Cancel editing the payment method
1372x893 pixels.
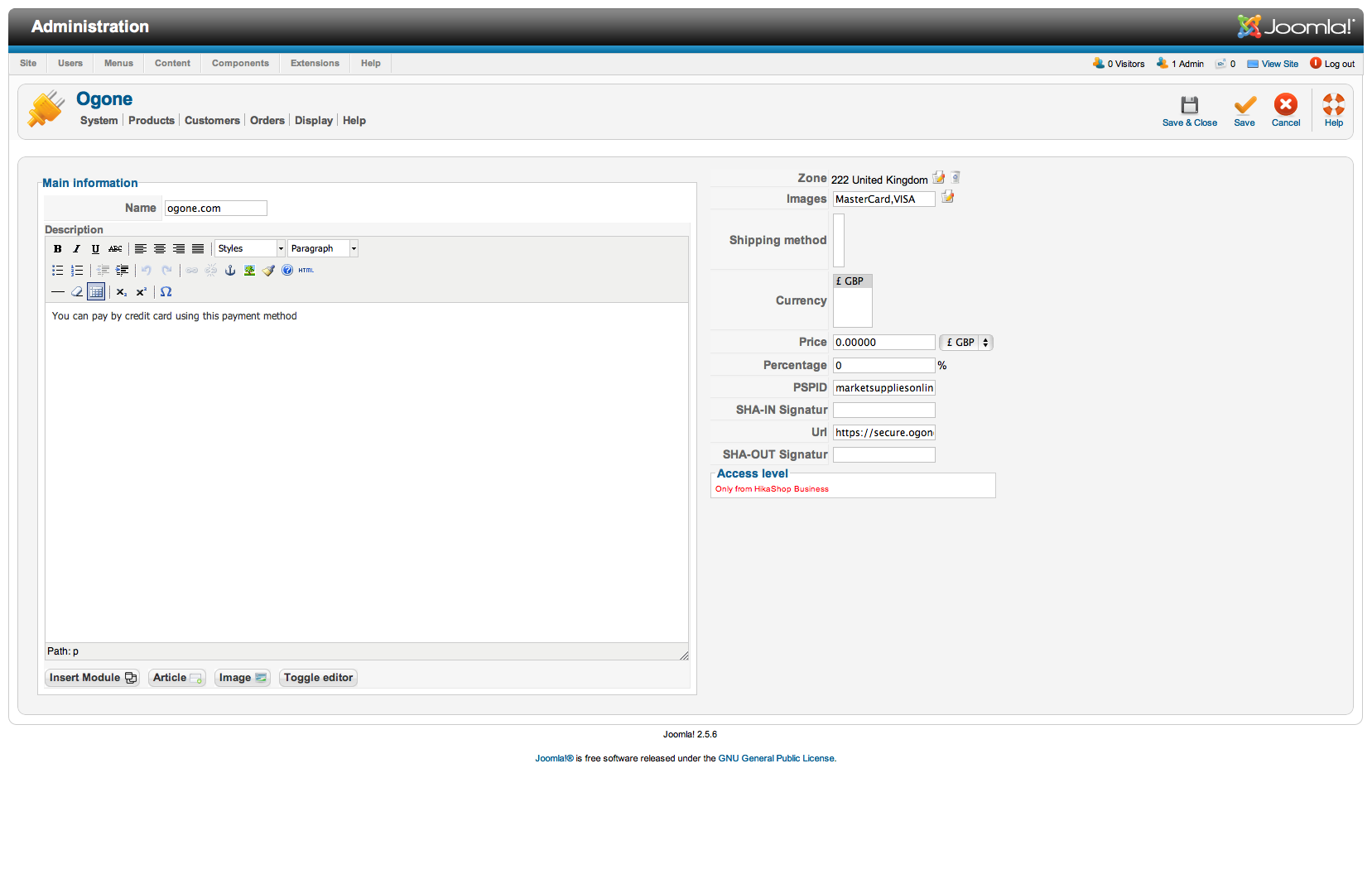tap(1286, 112)
